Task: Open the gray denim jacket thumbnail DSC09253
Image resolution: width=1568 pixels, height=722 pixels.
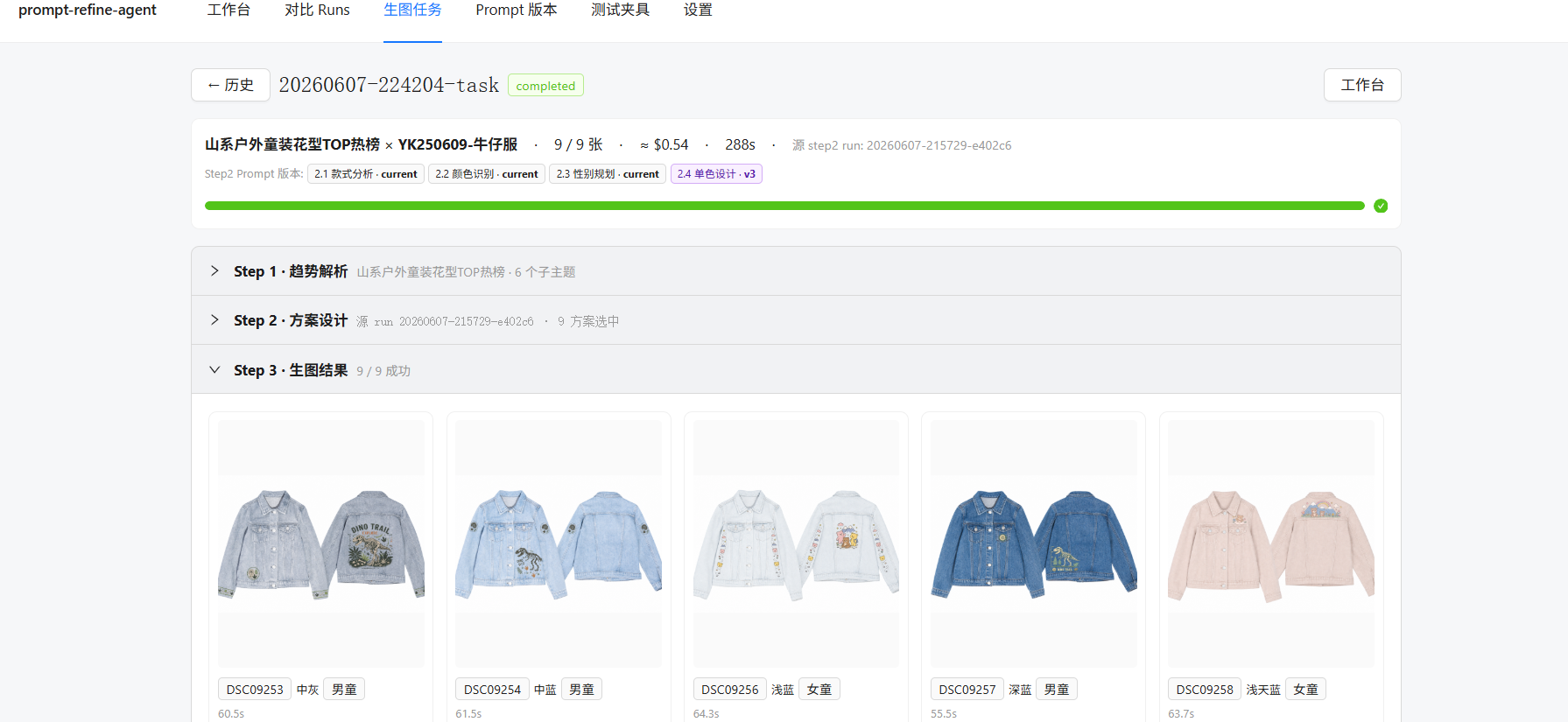Action: click(321, 543)
